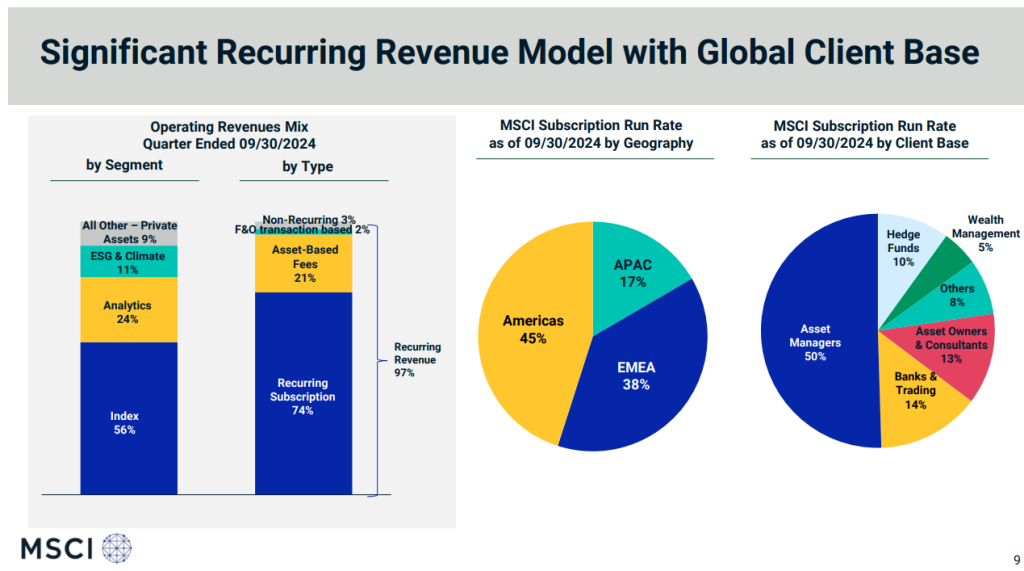Select the yellow Analytics 24% bar segment
Viewport: 1024px width, 571px height.
pos(129,311)
